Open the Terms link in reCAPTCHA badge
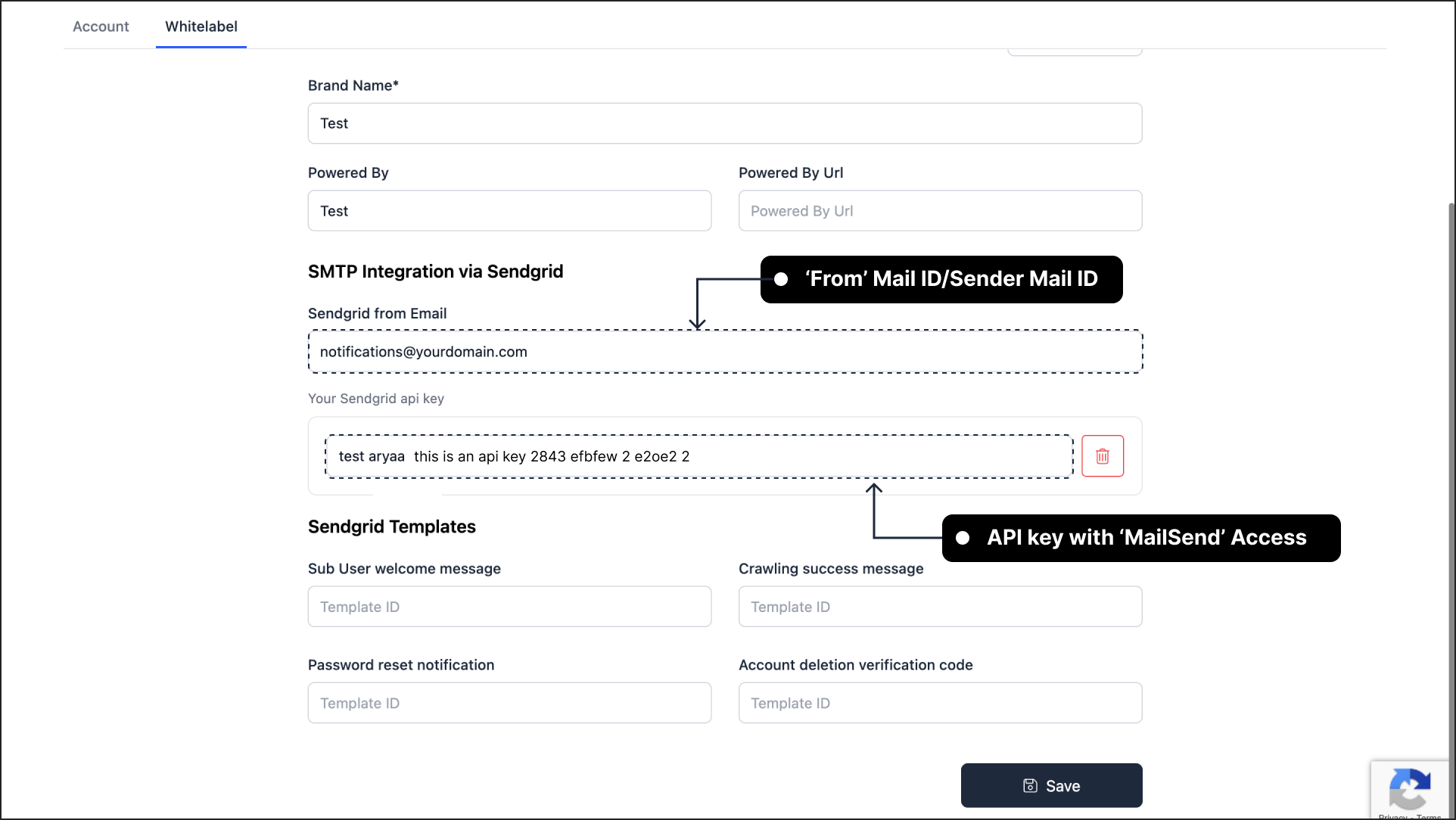The height and width of the screenshot is (820, 1456). pos(1429,816)
